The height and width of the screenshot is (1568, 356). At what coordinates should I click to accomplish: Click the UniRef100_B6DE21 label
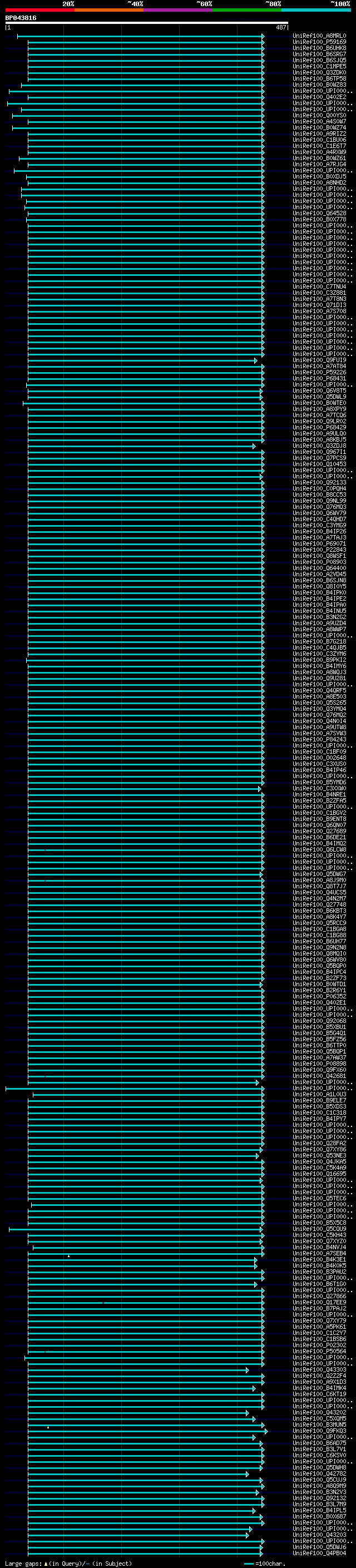point(319,837)
